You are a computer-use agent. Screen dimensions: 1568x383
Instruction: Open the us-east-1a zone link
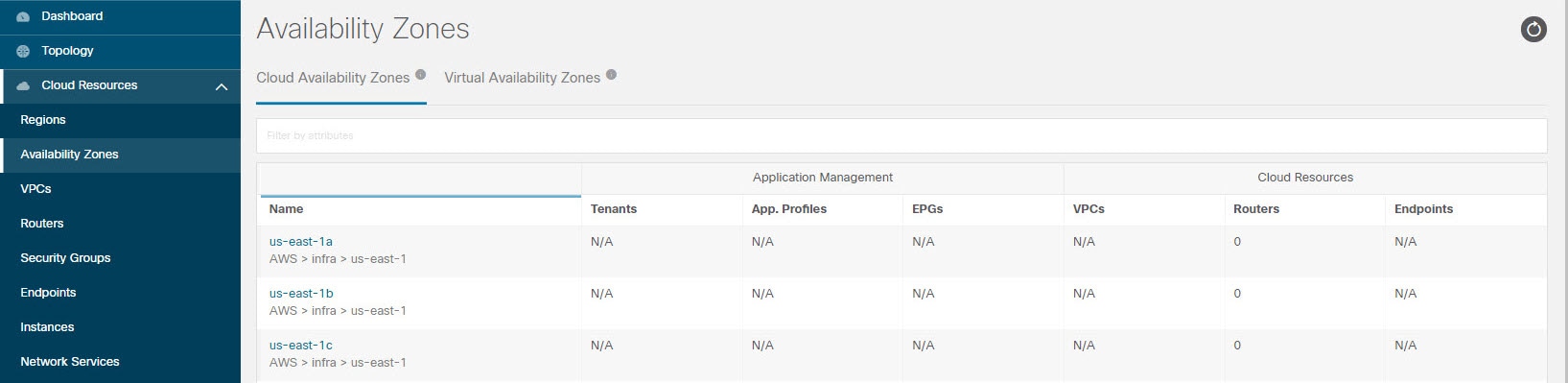coord(301,242)
